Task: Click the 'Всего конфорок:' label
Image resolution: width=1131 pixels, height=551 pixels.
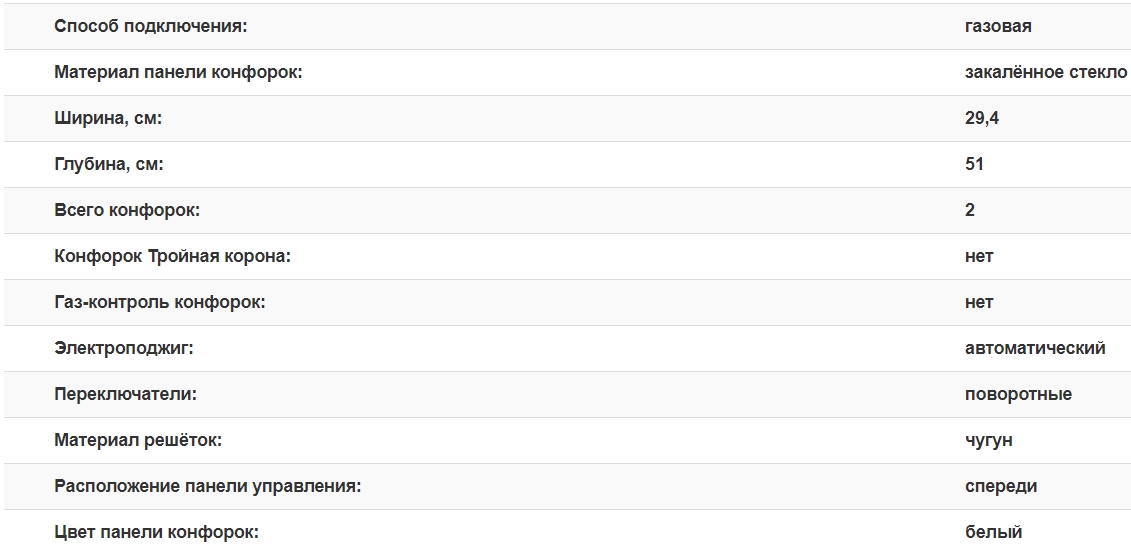Action: 127,211
